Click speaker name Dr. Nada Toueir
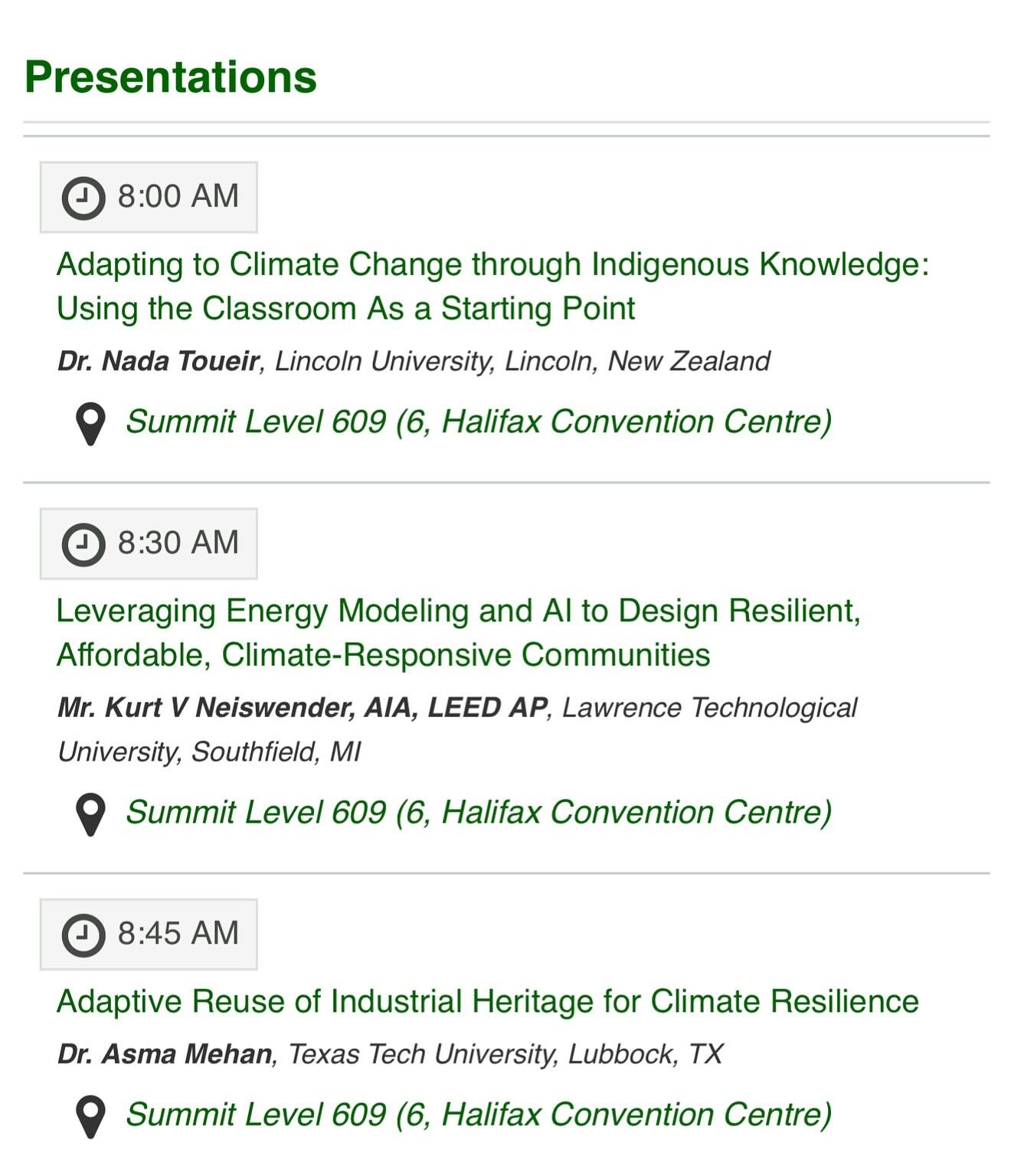The height and width of the screenshot is (1176, 1011). 159,361
